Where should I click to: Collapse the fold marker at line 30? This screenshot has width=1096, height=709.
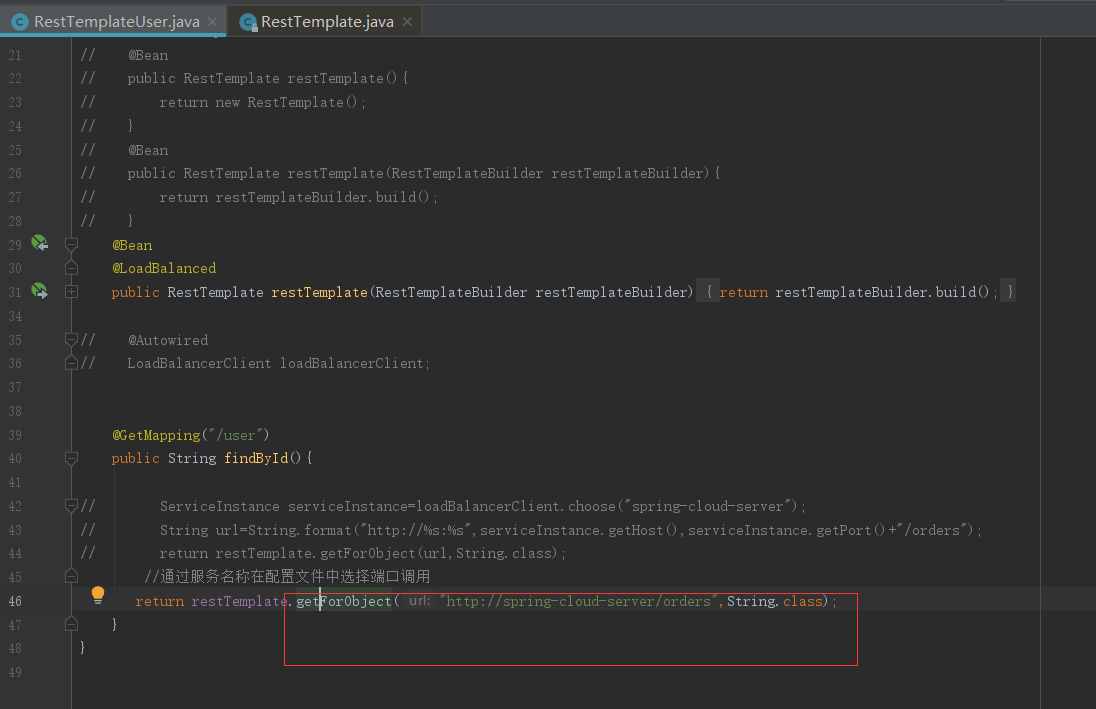coord(71,268)
